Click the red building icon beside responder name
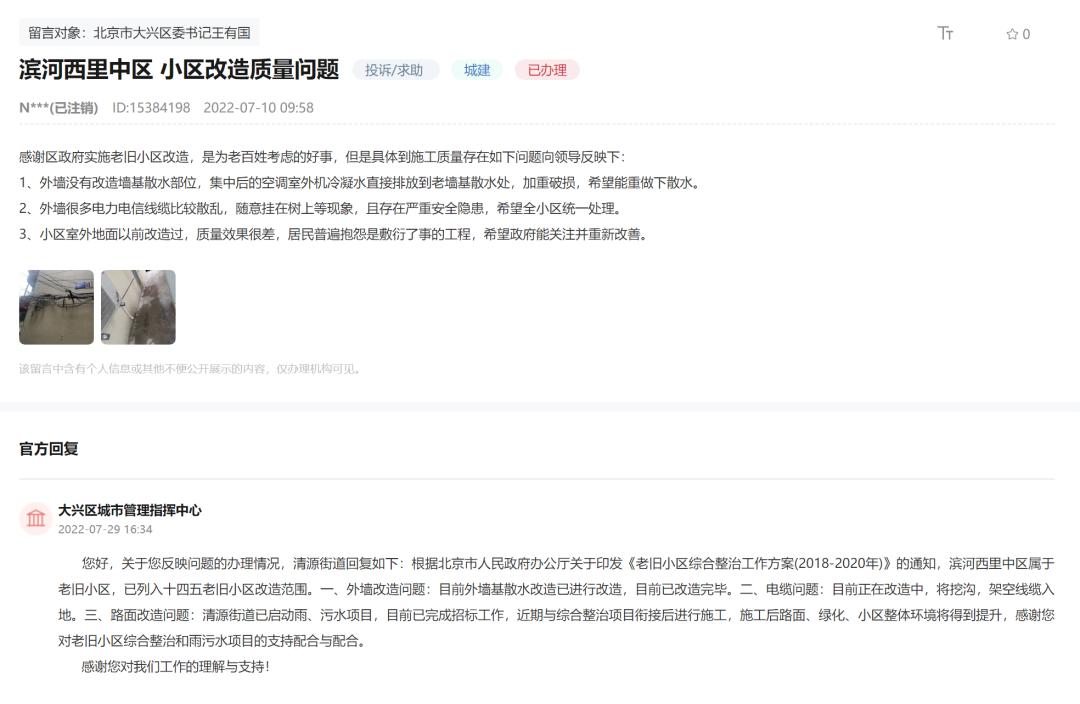The width and height of the screenshot is (1080, 704). [36, 518]
